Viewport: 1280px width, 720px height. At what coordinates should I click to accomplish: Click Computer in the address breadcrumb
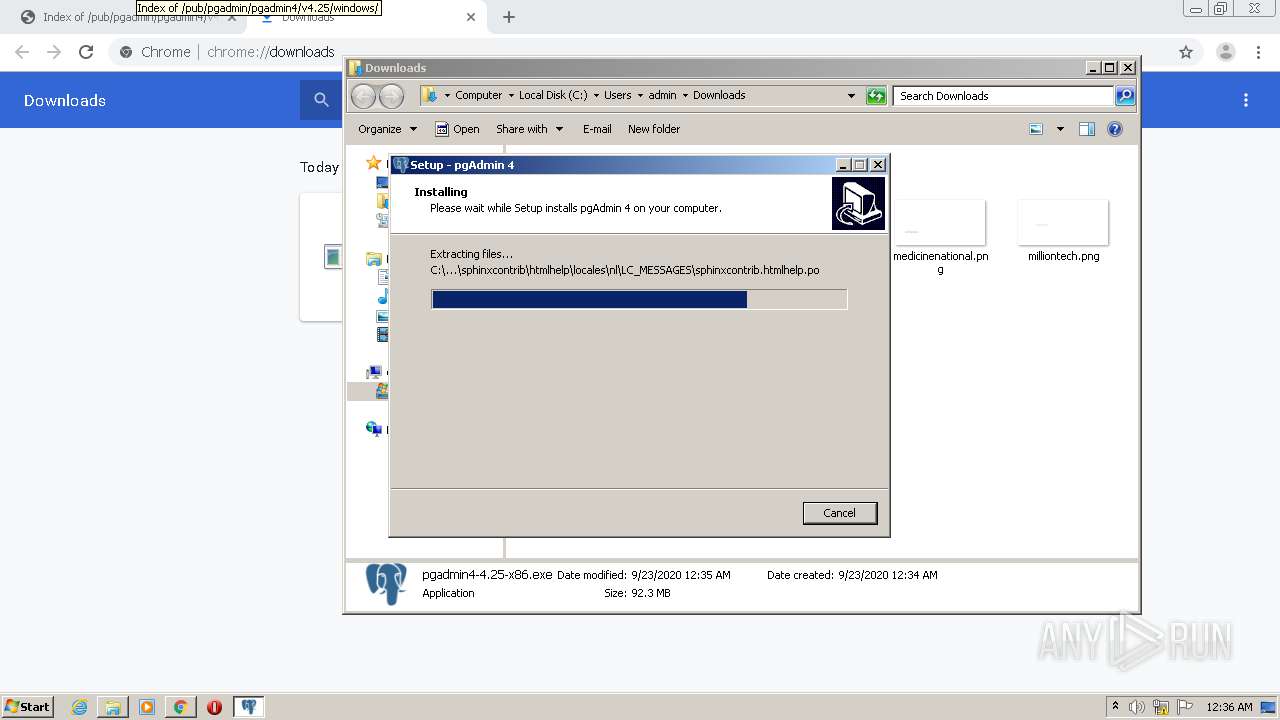tap(478, 96)
